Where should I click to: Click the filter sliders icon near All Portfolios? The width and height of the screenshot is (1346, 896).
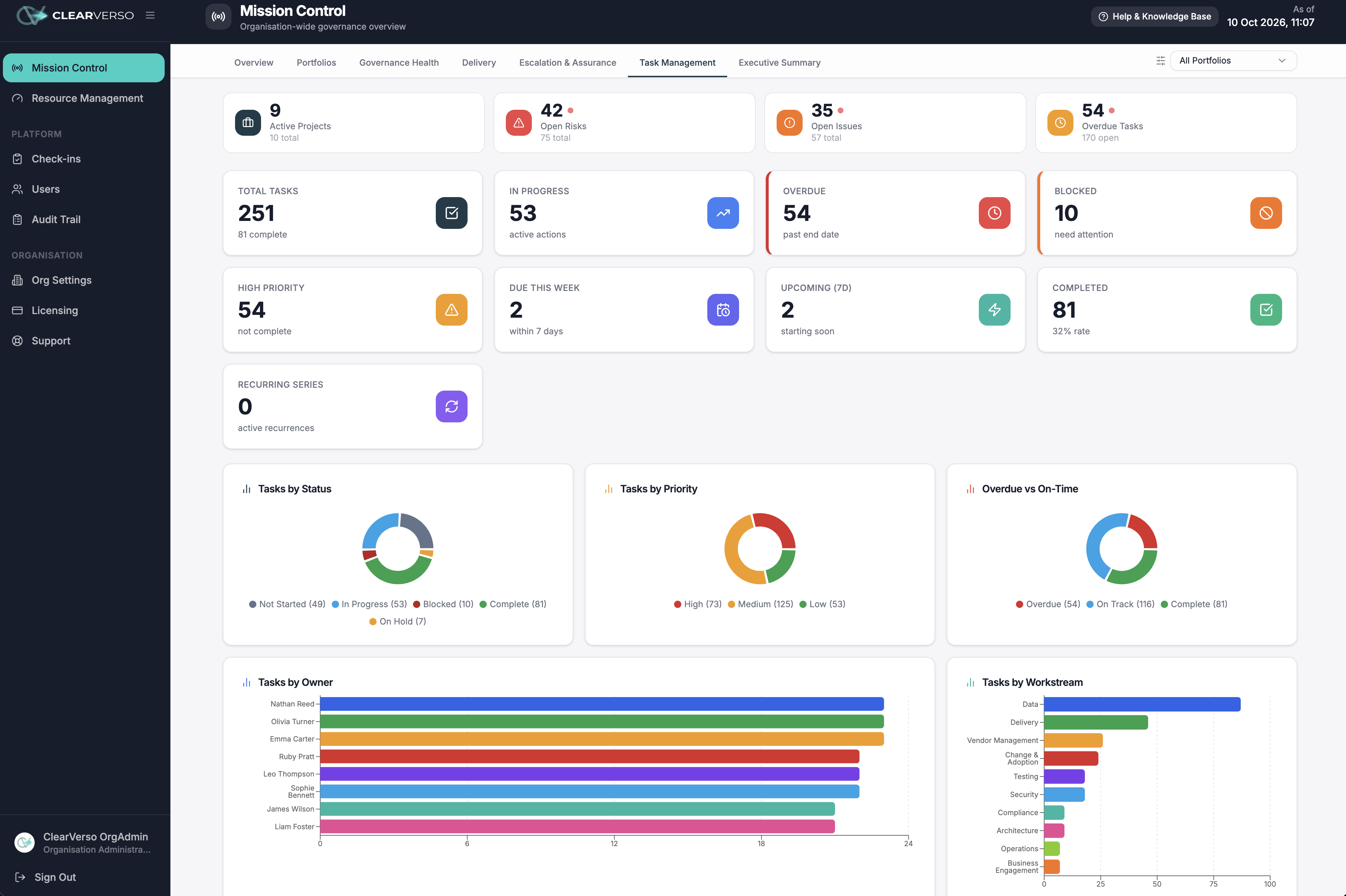click(x=1160, y=61)
